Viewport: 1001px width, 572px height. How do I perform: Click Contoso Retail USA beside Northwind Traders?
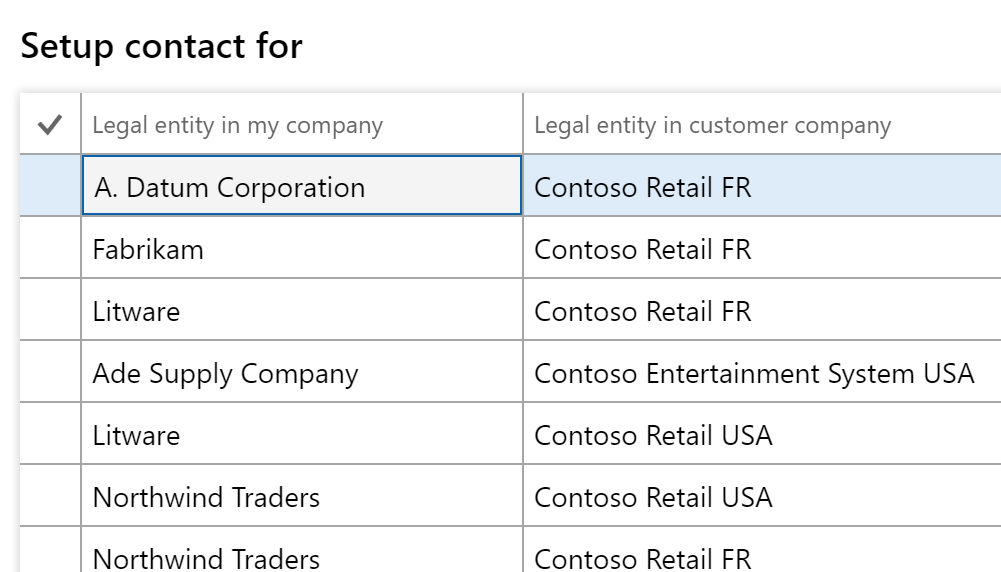click(x=653, y=497)
